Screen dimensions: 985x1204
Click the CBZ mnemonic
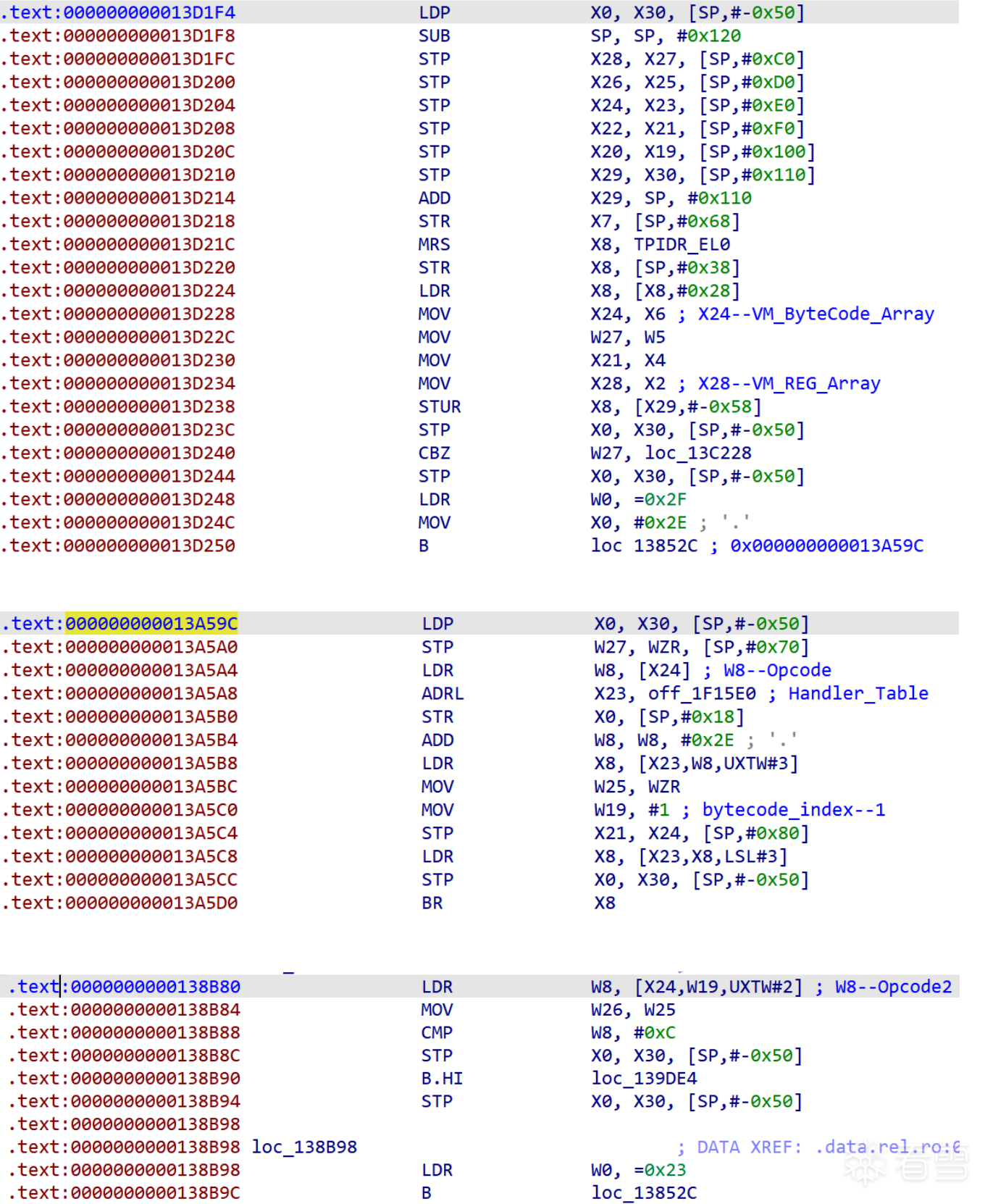point(435,453)
